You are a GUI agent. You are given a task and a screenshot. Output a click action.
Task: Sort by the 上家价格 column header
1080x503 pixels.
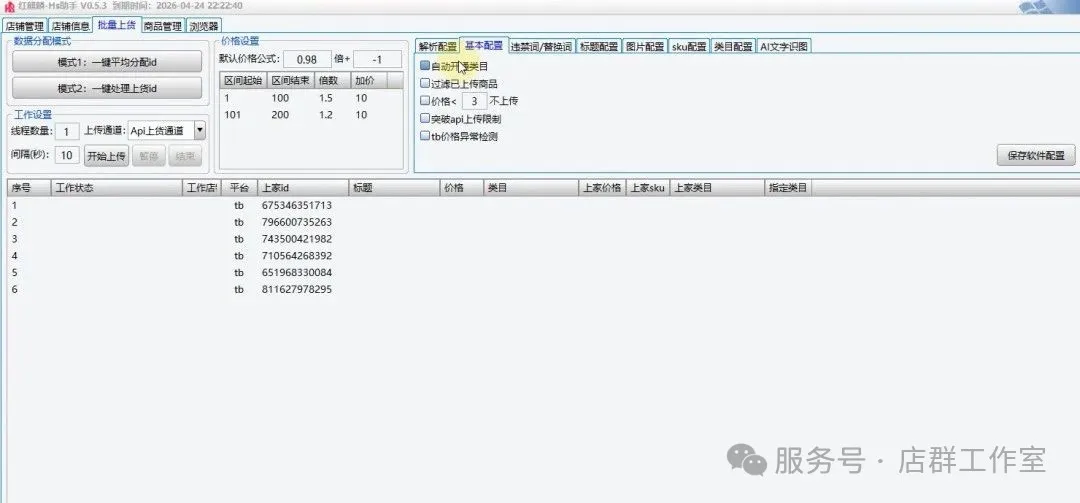[x=602, y=187]
